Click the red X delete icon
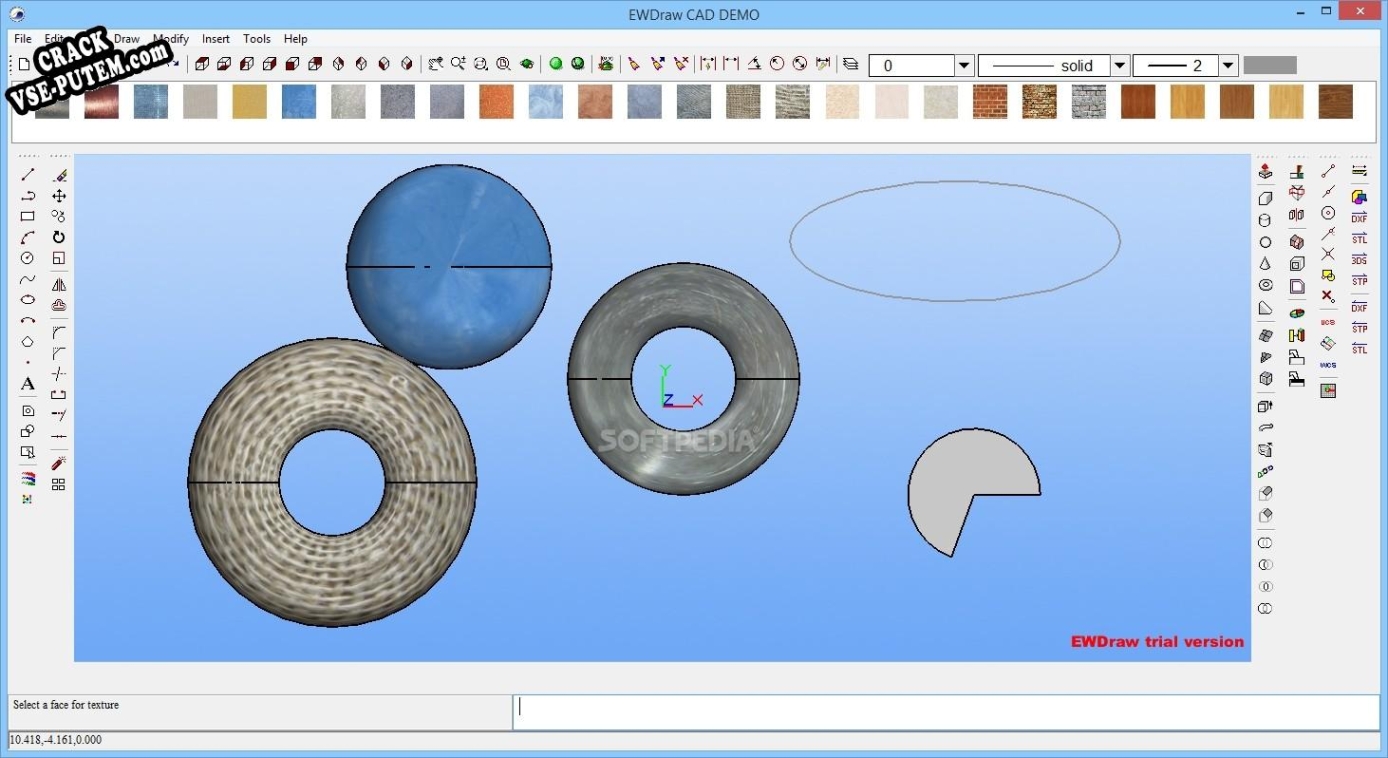 (1328, 296)
